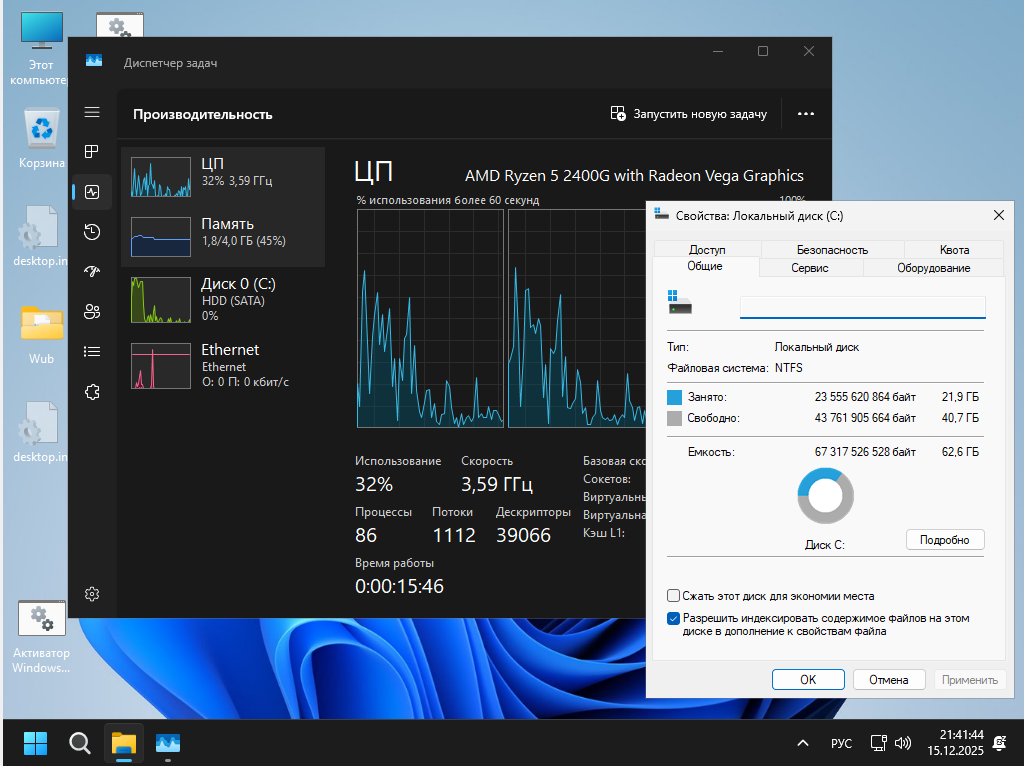The width and height of the screenshot is (1024, 766).
Task: Click the blue Занято color square
Action: pyautogui.click(x=674, y=397)
